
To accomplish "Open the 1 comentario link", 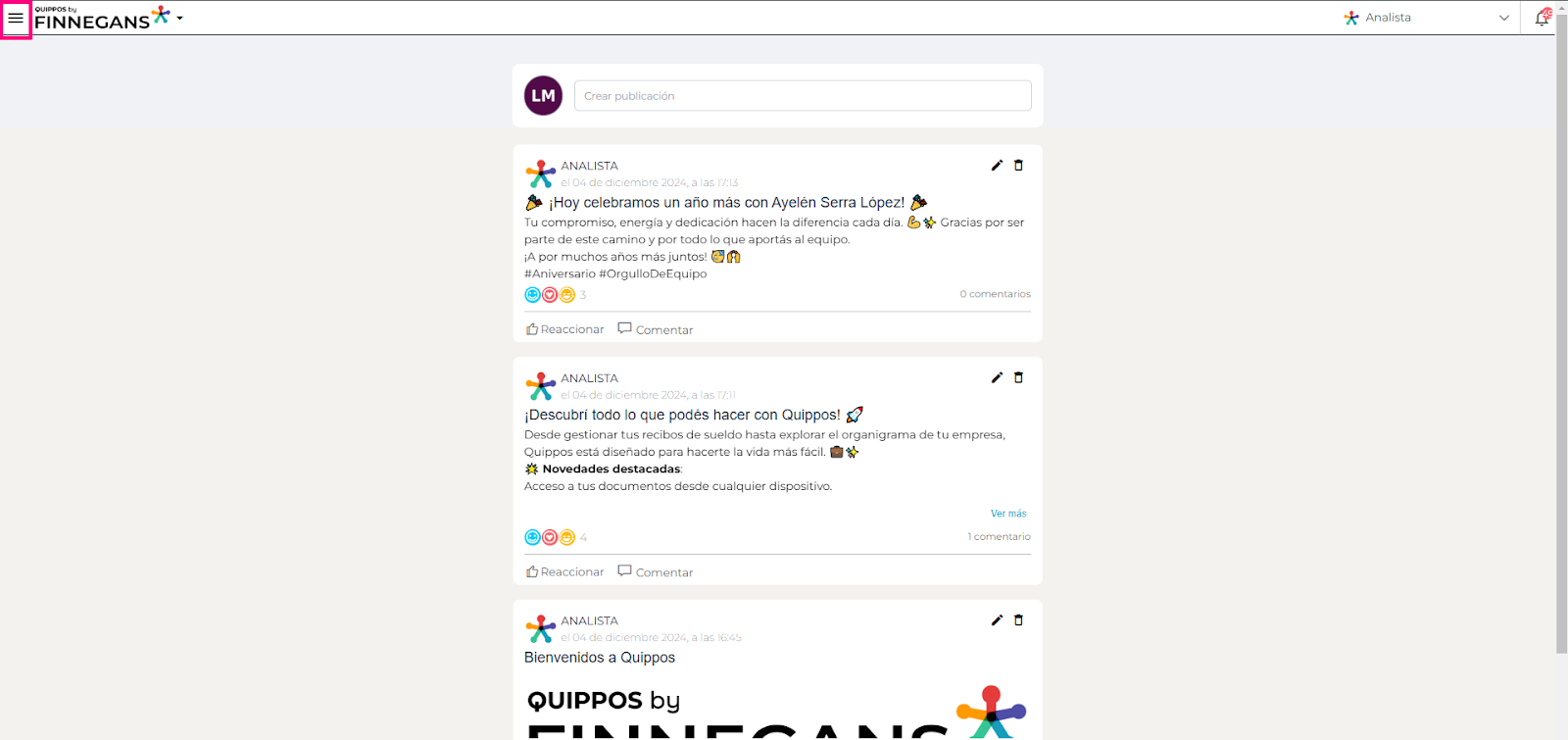I will coord(999,537).
